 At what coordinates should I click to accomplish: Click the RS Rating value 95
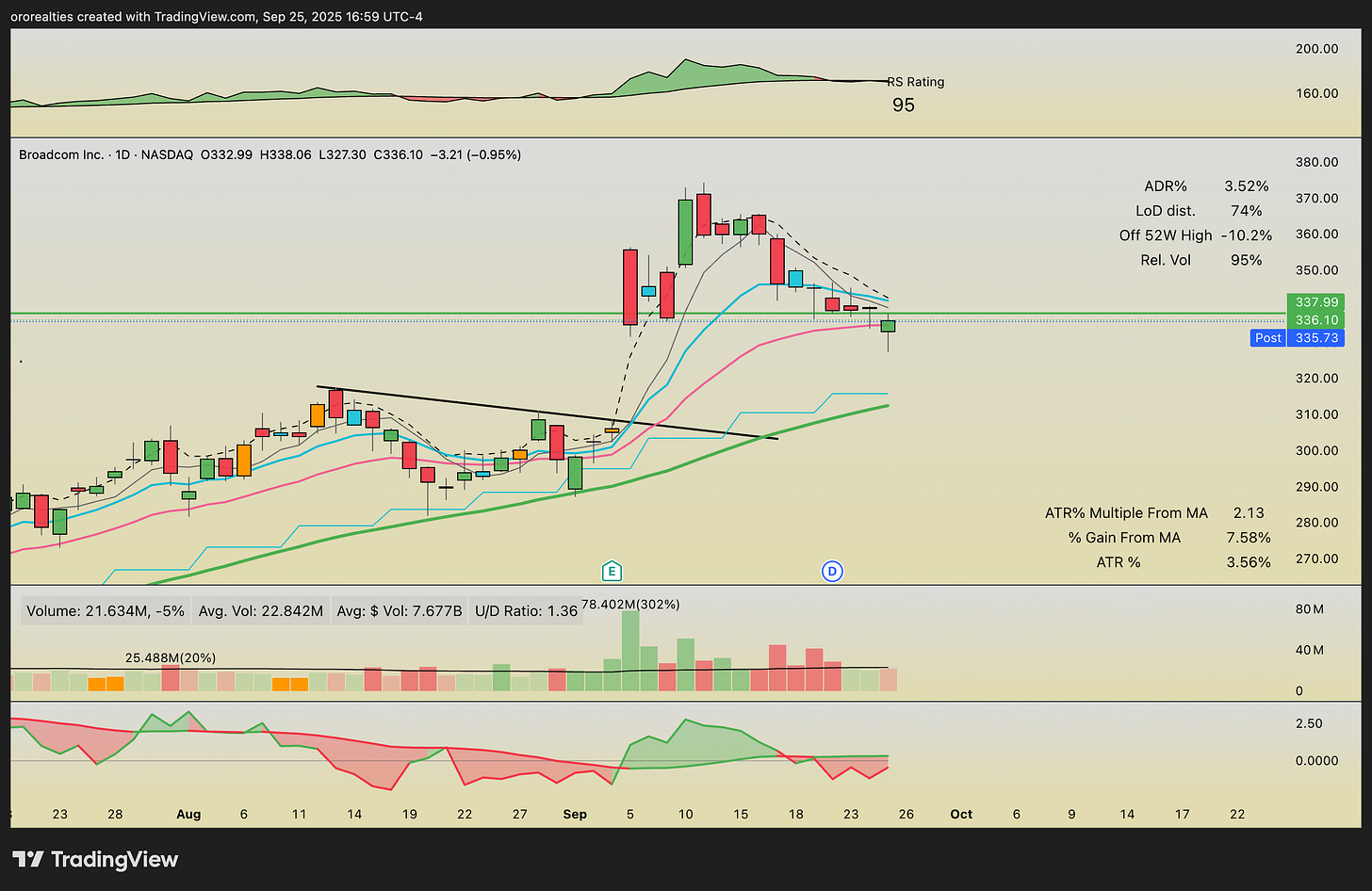pos(904,105)
